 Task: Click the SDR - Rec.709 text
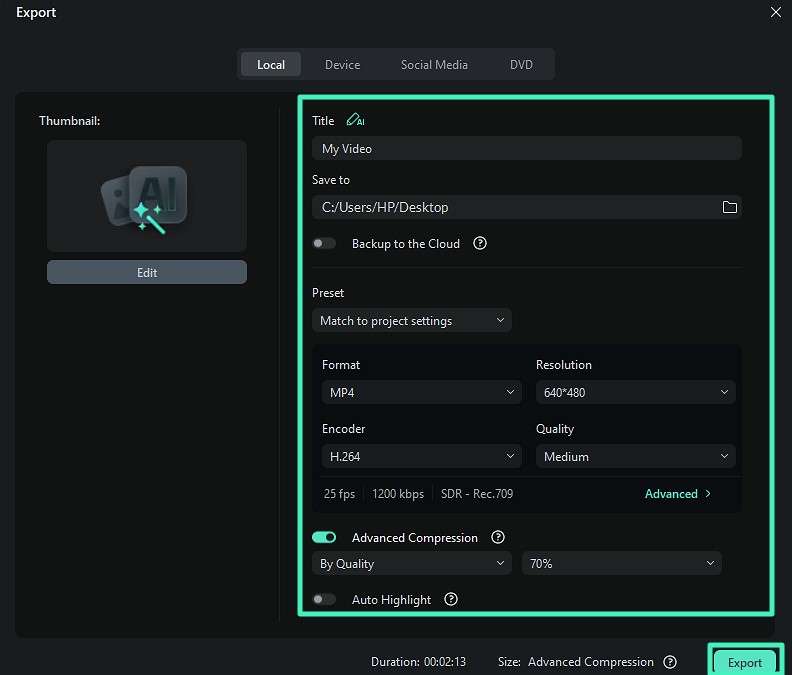[477, 494]
